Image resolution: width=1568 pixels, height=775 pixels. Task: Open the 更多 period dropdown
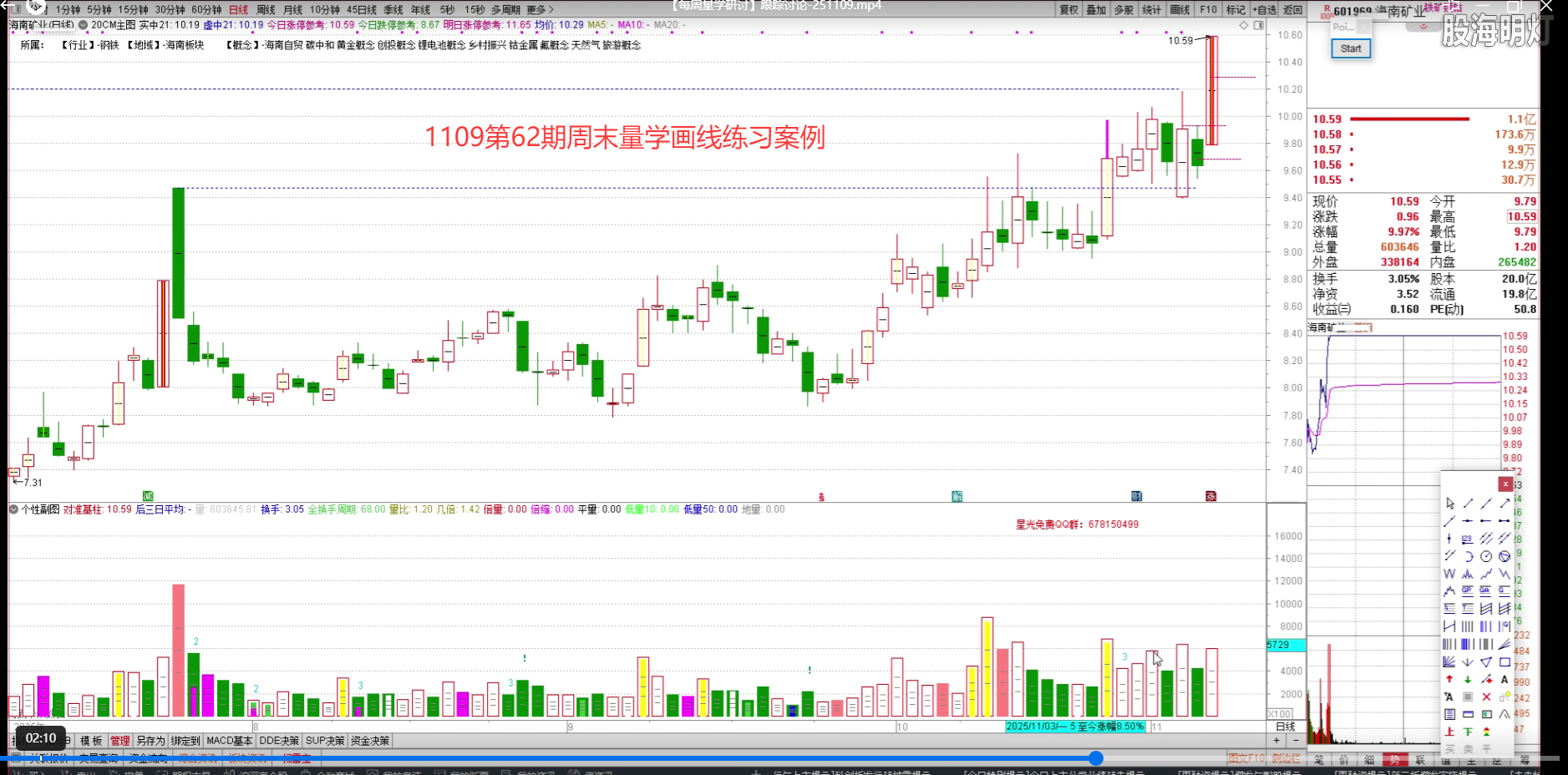tap(535, 9)
